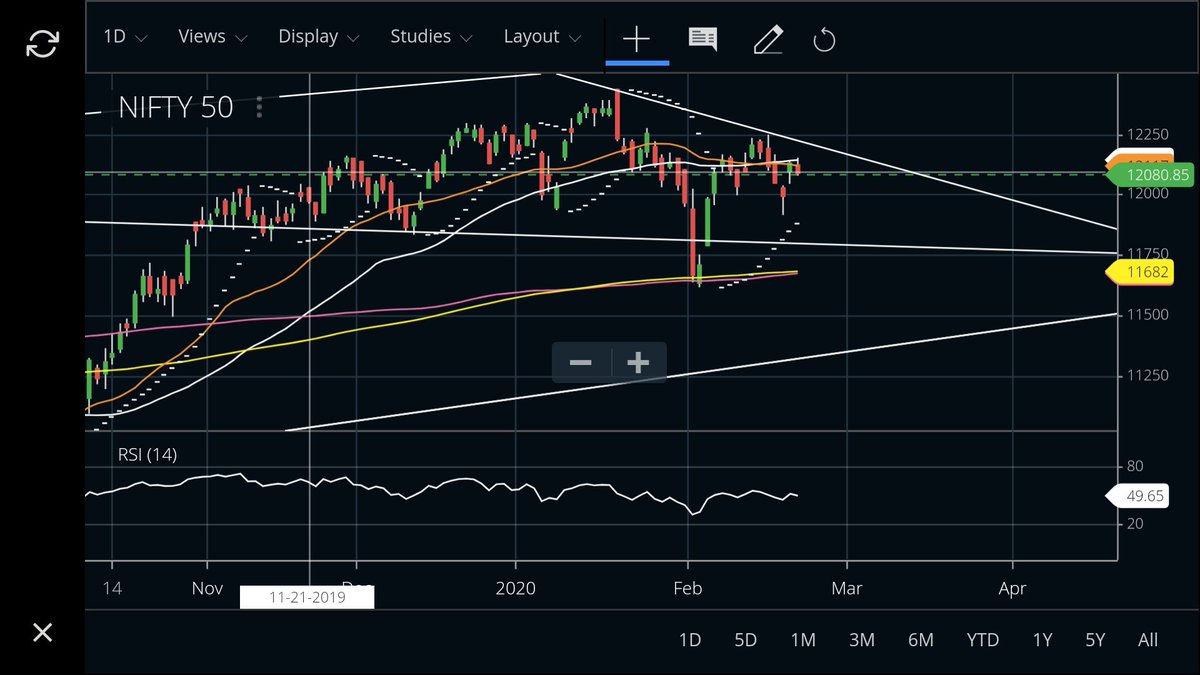Select the pencil drawing tool
Screen dimensions: 1200x675
pos(767,39)
